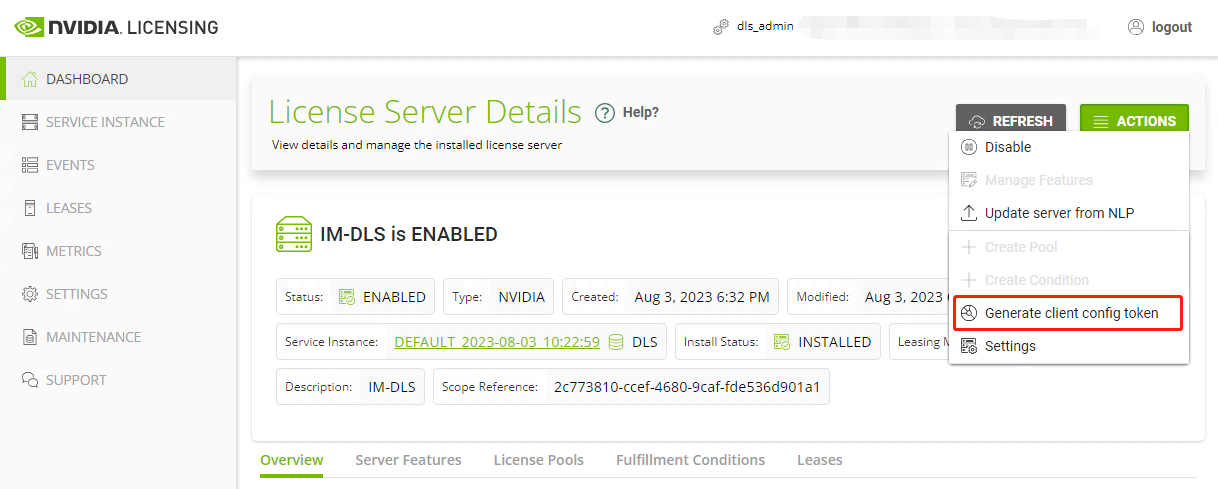
Task: Click the Generate client config token icon
Action: pos(968,313)
